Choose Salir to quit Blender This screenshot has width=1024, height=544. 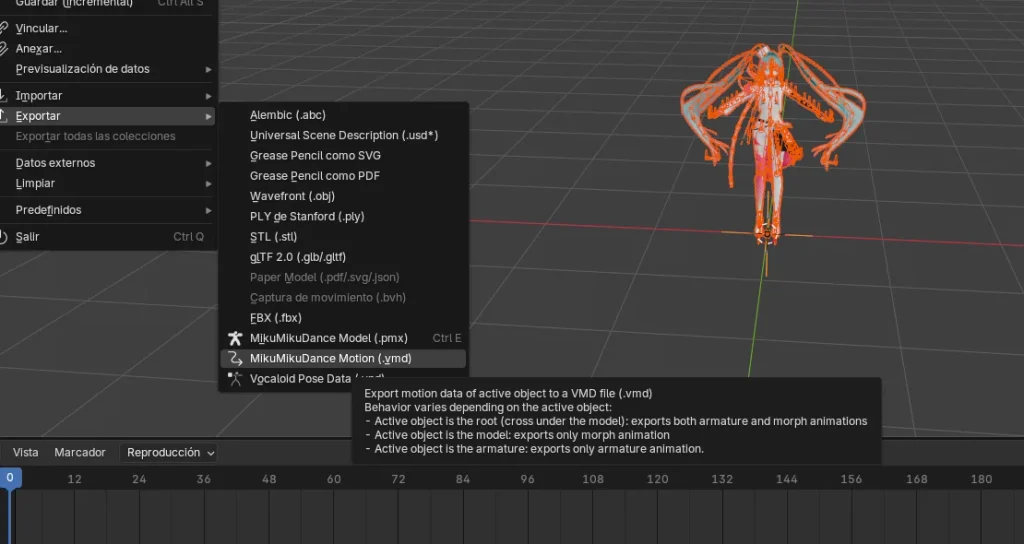pos(108,236)
